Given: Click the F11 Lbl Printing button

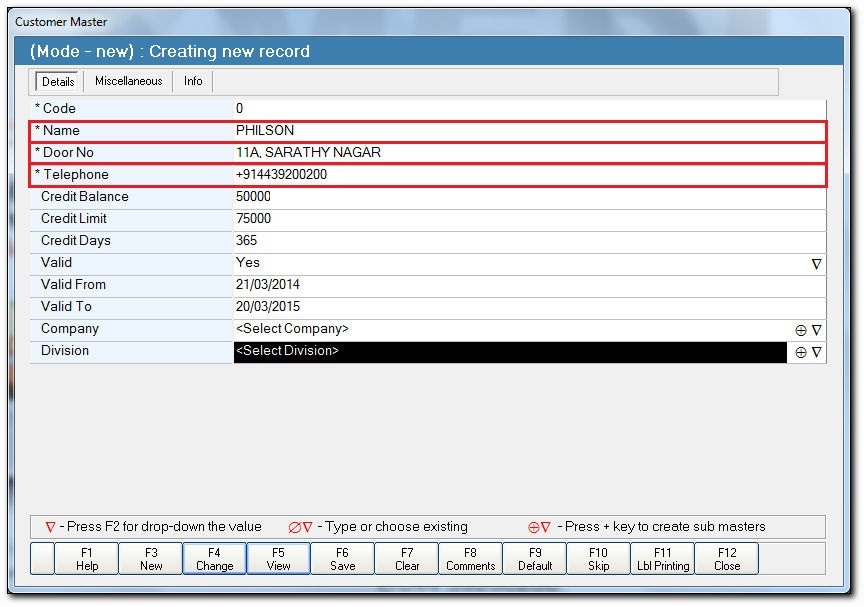Looking at the screenshot, I should tap(663, 559).
